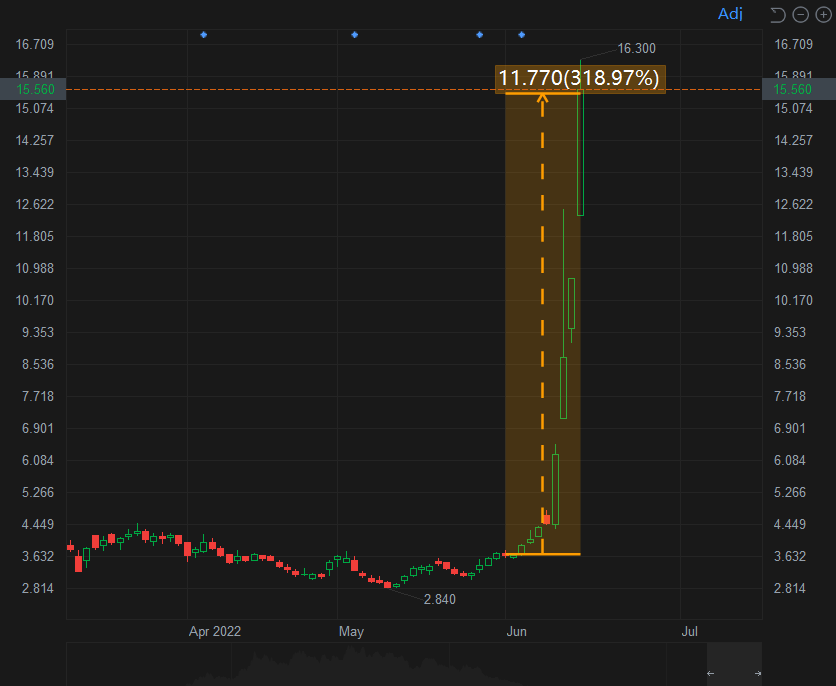Click the Apr 2022 date label

click(x=215, y=632)
